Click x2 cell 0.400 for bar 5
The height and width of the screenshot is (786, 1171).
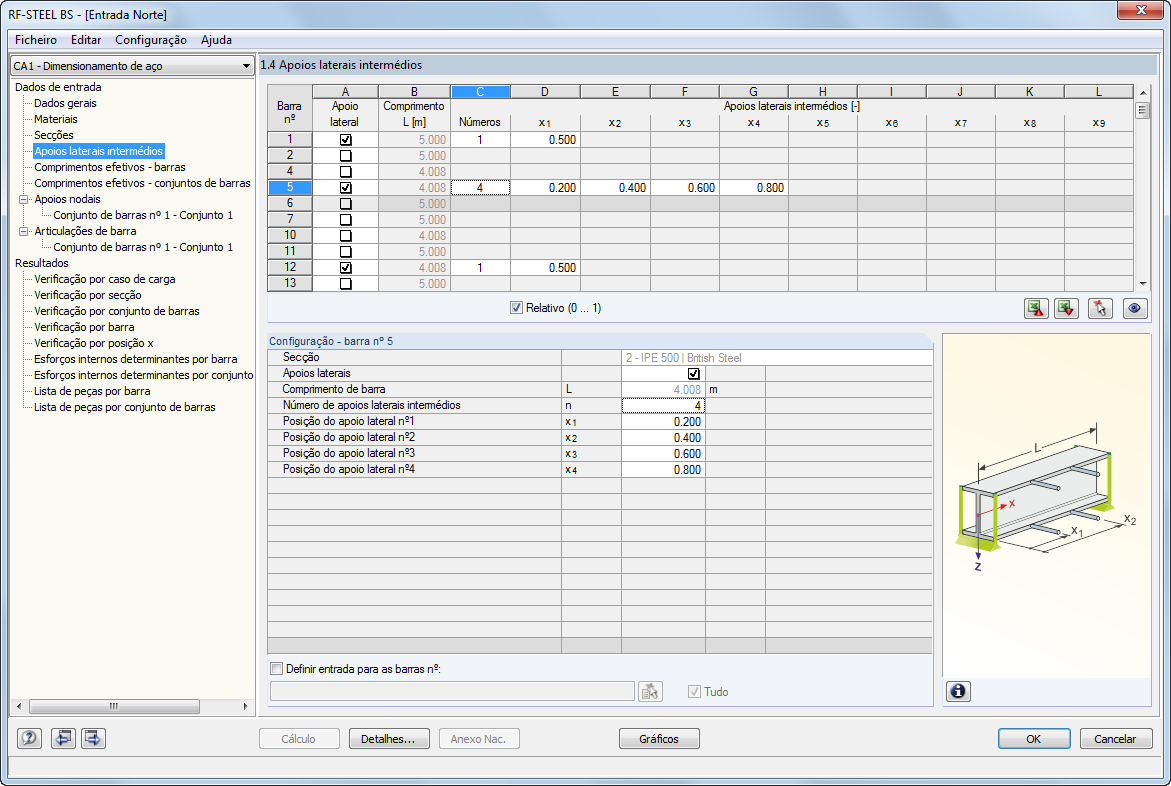coord(615,188)
